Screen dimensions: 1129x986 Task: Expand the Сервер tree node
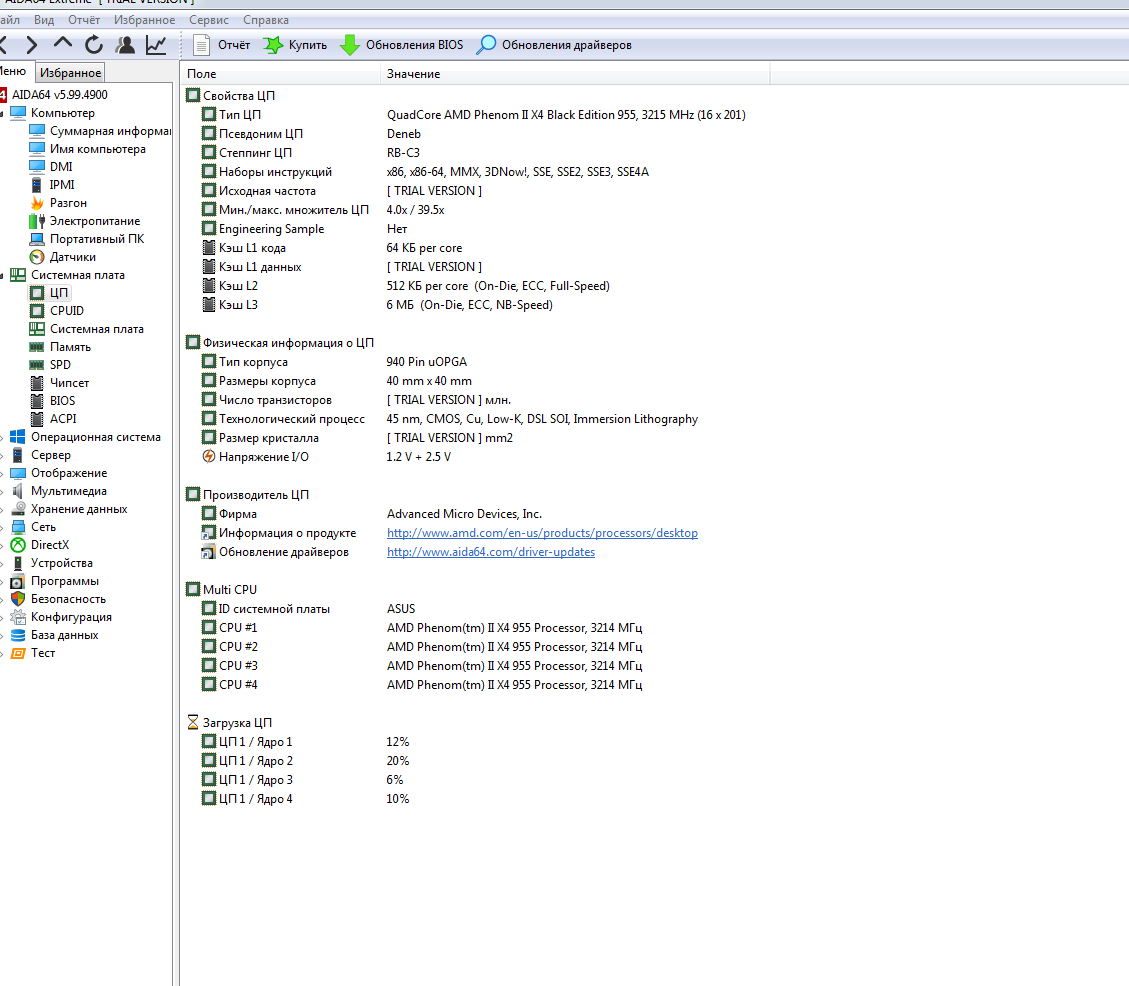1,455
